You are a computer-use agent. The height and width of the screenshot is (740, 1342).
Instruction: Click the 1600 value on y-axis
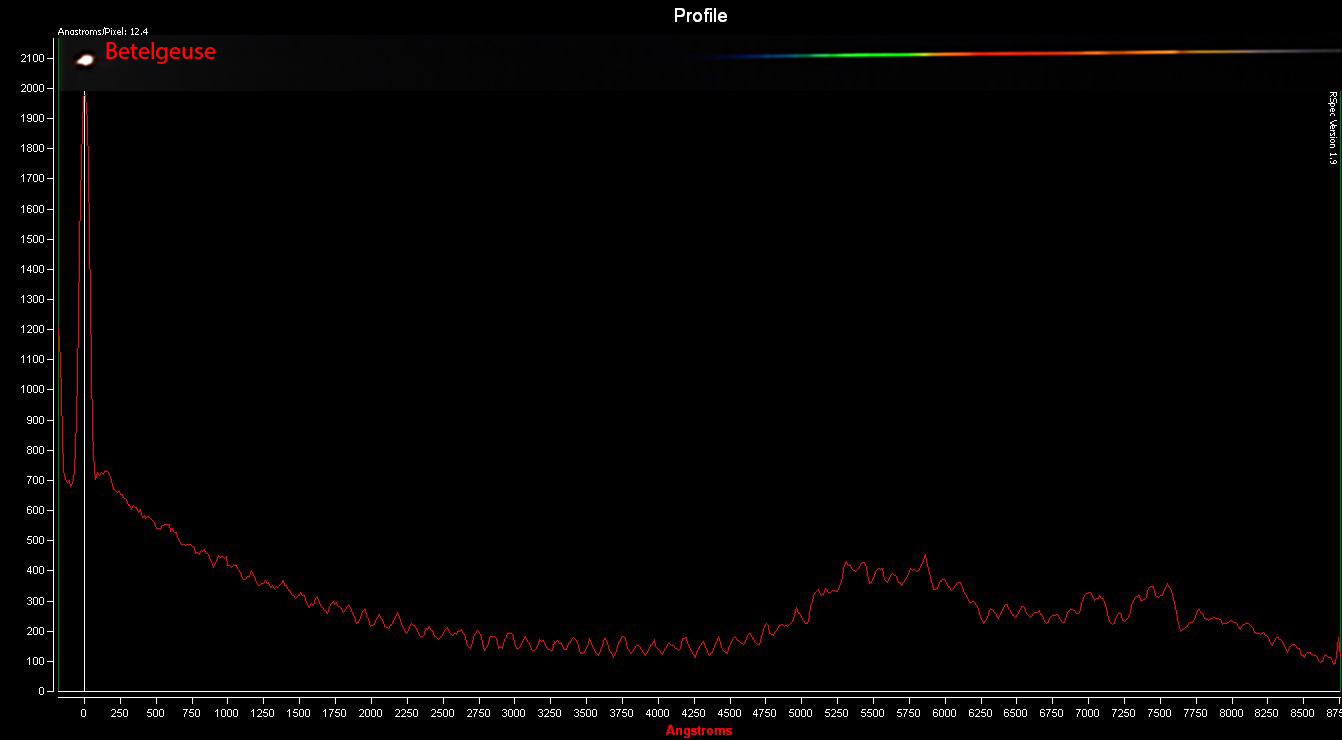click(33, 209)
